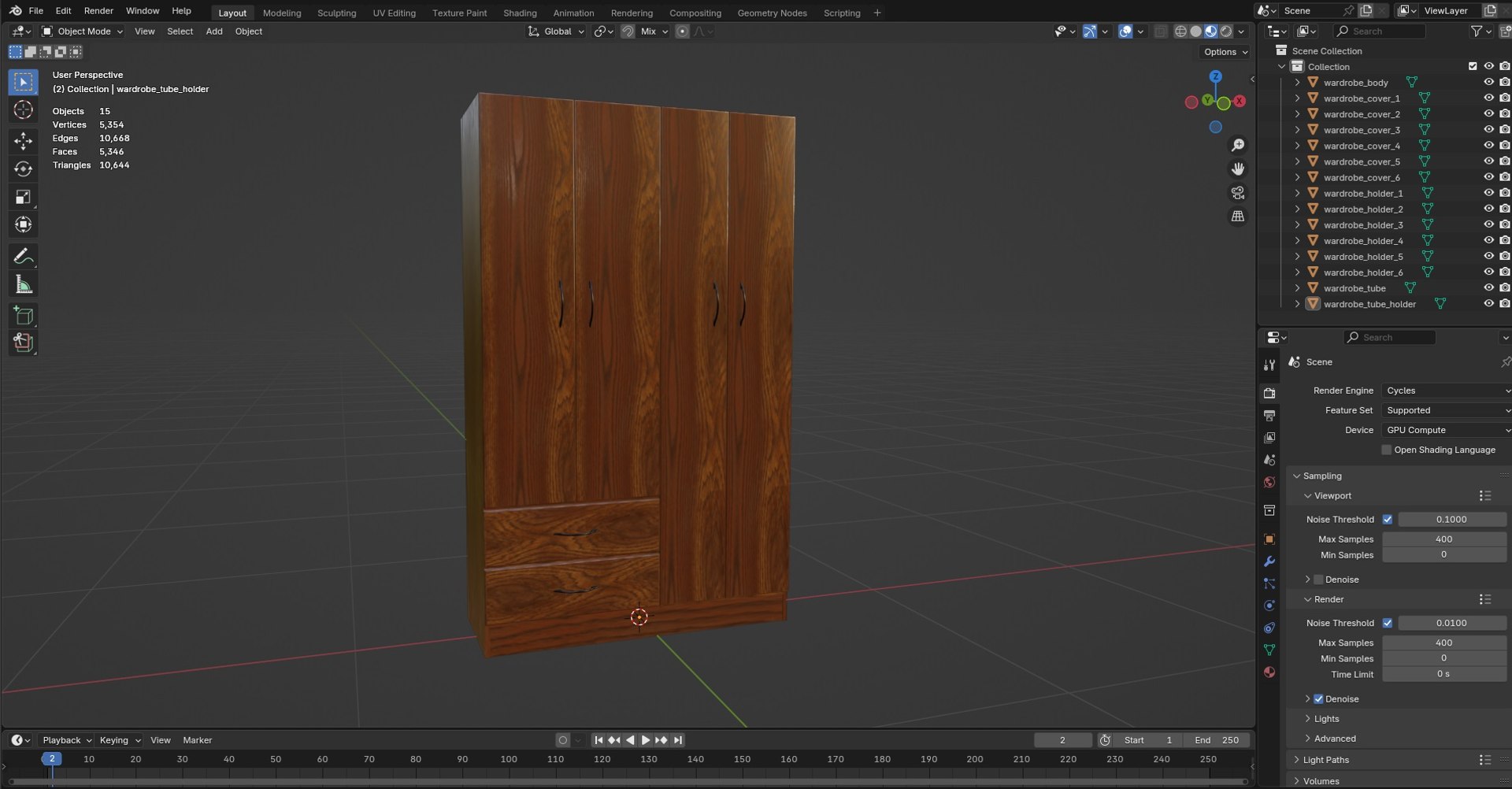Click the 3D cursor tool

click(x=23, y=109)
